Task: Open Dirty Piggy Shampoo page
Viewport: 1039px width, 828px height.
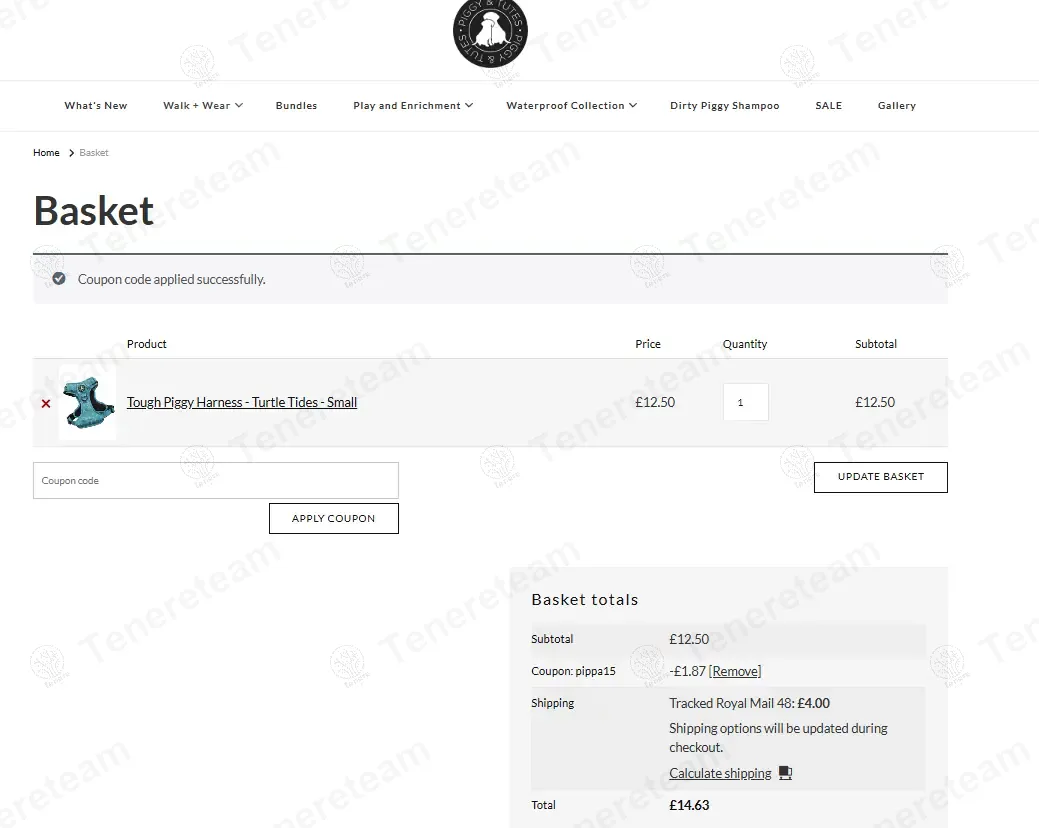Action: (724, 105)
